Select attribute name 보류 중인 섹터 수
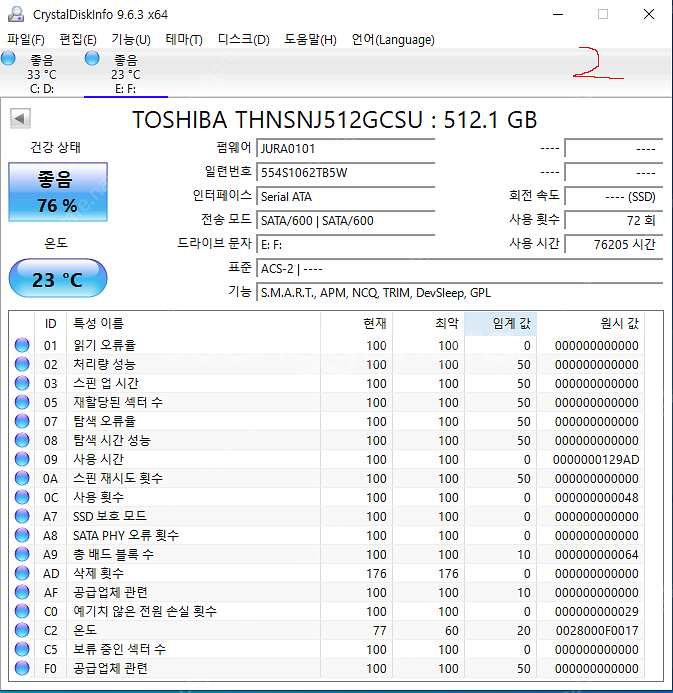 pyautogui.click(x=119, y=649)
